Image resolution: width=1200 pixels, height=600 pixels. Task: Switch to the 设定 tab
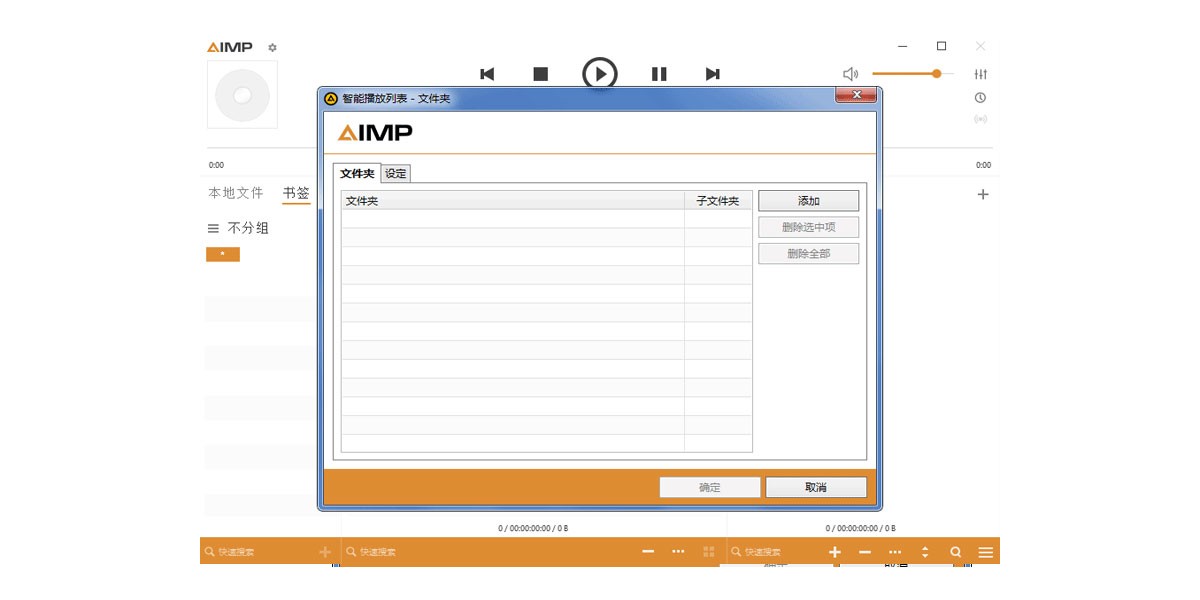pyautogui.click(x=394, y=173)
